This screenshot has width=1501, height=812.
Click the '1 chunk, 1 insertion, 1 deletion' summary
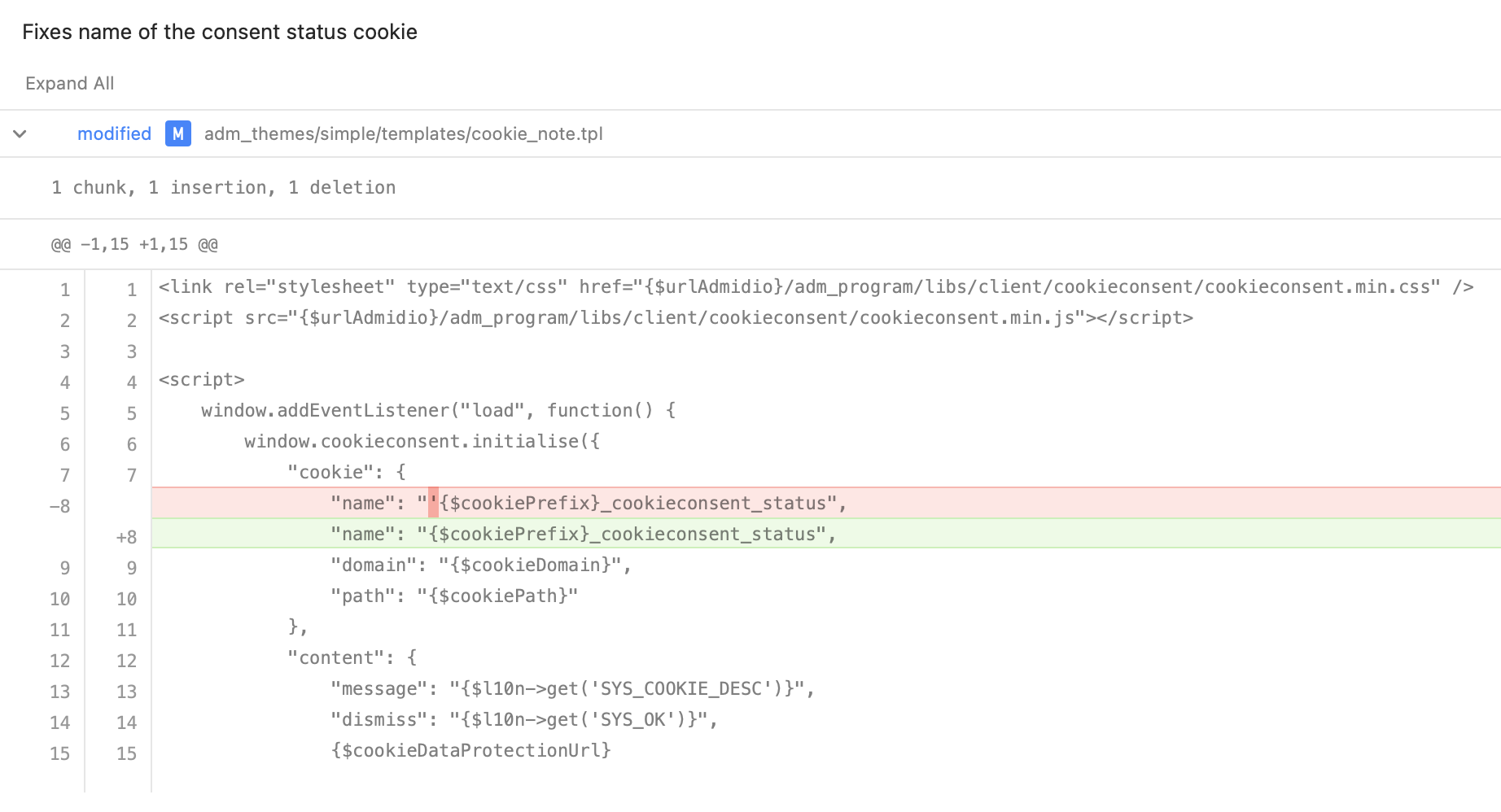pyautogui.click(x=223, y=187)
